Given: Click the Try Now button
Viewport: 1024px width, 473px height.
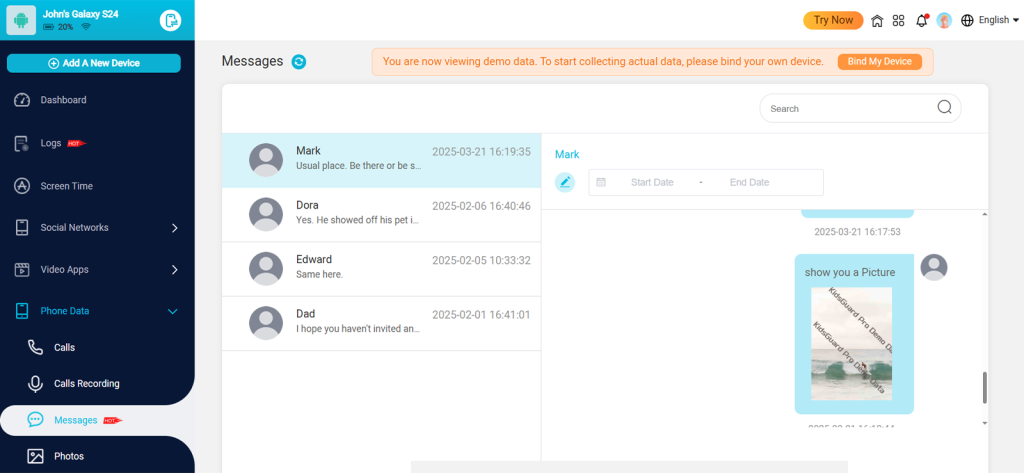Looking at the screenshot, I should [833, 20].
